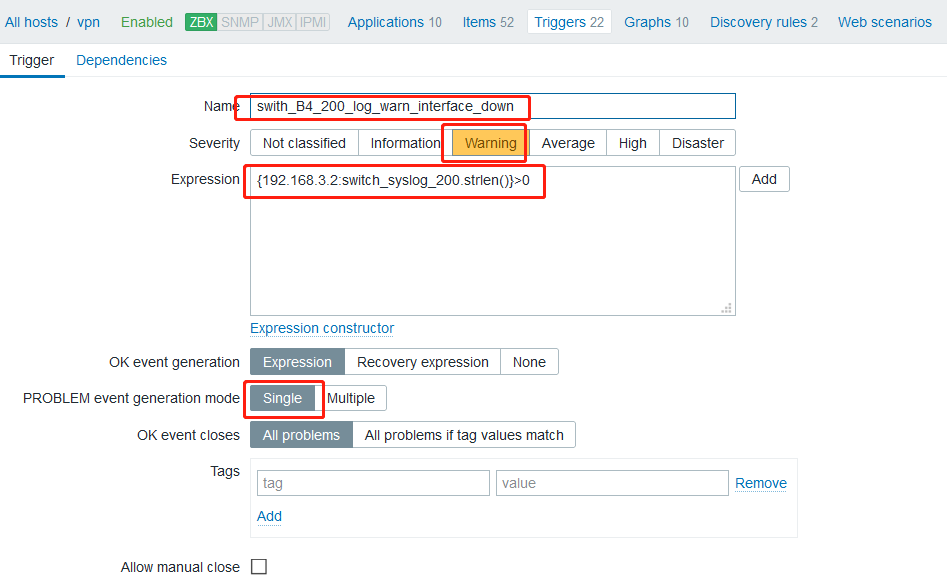This screenshot has height=588, width=947.
Task: Open the Items 52 tab
Action: tap(488, 22)
